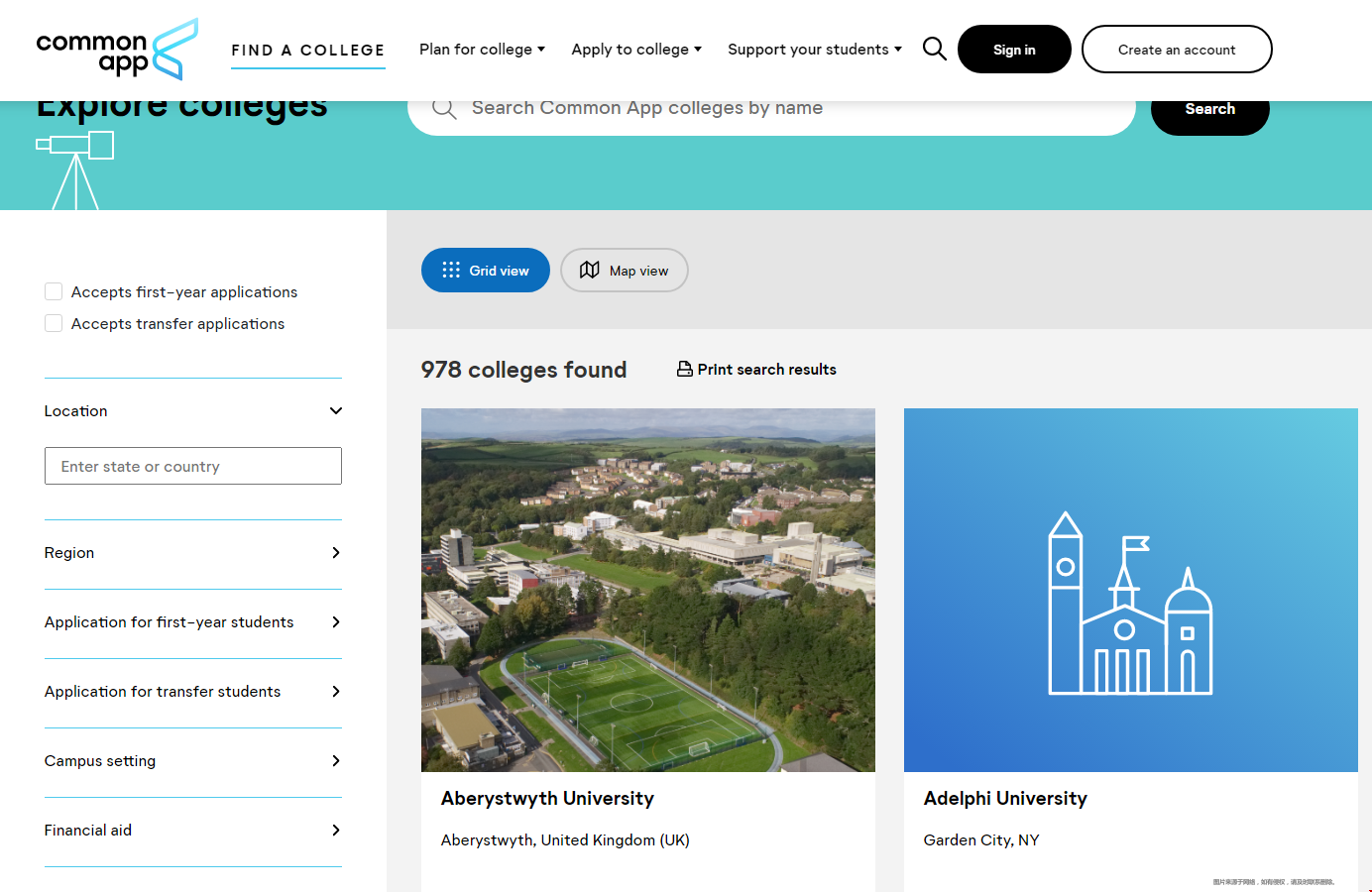The width and height of the screenshot is (1372, 892).
Task: Click the magnifier icon in college search box
Action: (444, 108)
